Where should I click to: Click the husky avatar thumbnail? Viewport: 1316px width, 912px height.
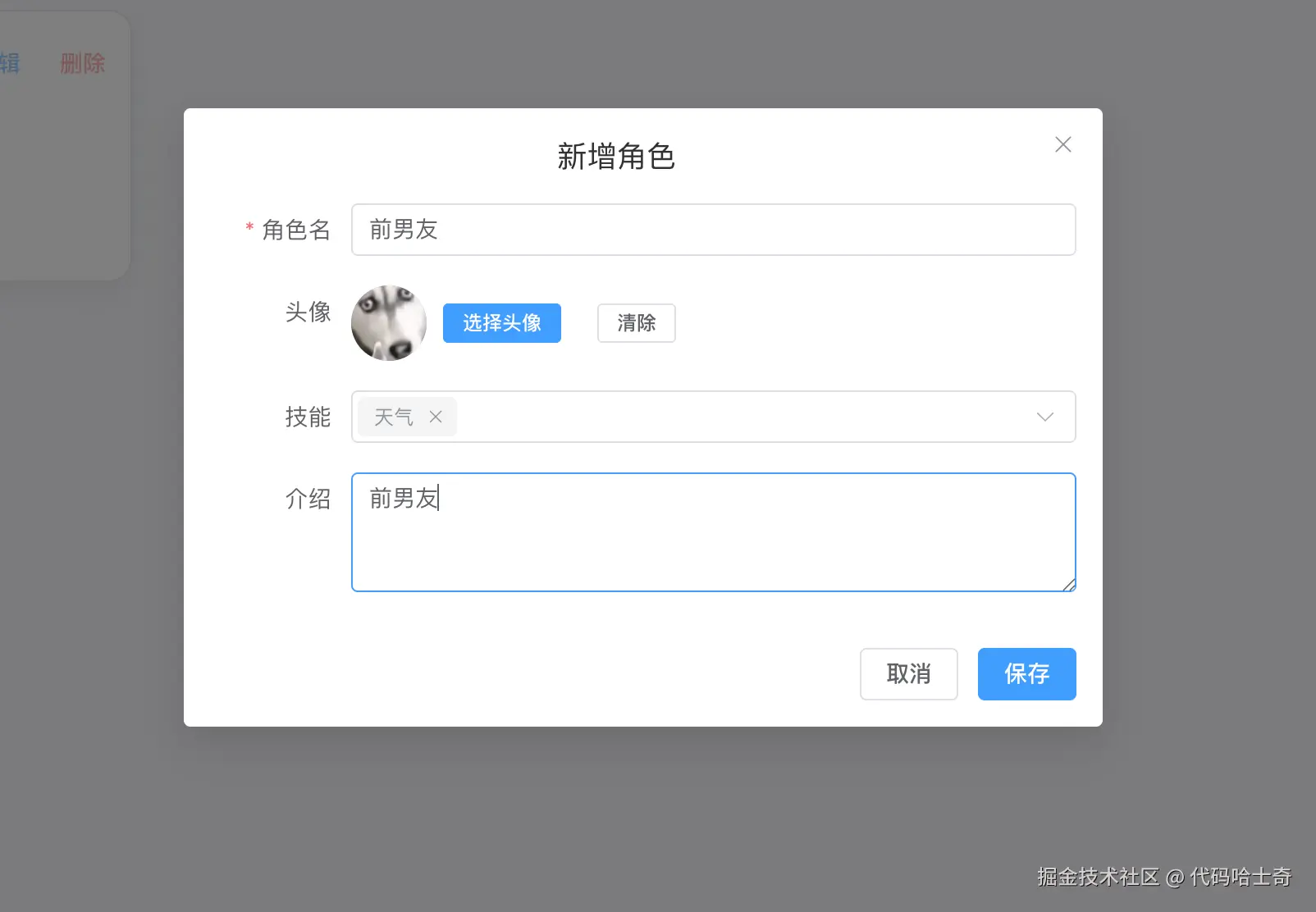[x=388, y=323]
